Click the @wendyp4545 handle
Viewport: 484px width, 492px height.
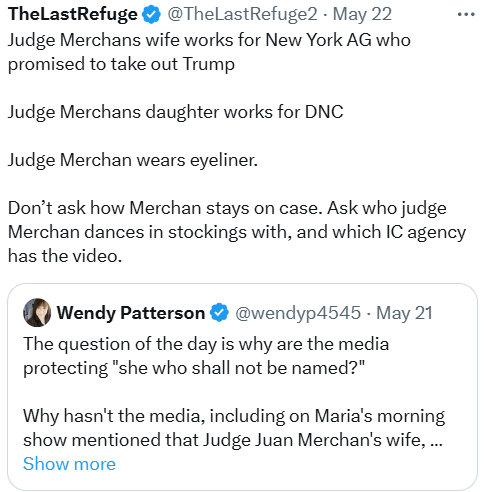(298, 313)
